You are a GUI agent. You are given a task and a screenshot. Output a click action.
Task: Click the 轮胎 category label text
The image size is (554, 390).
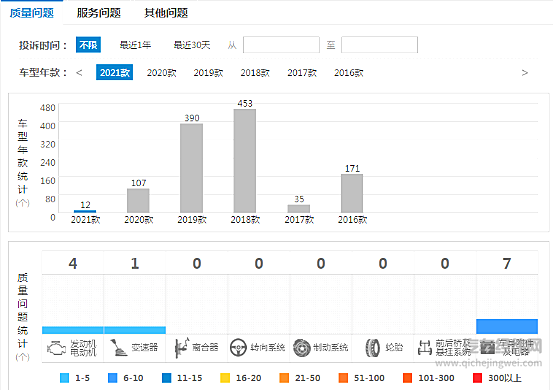pos(394,348)
